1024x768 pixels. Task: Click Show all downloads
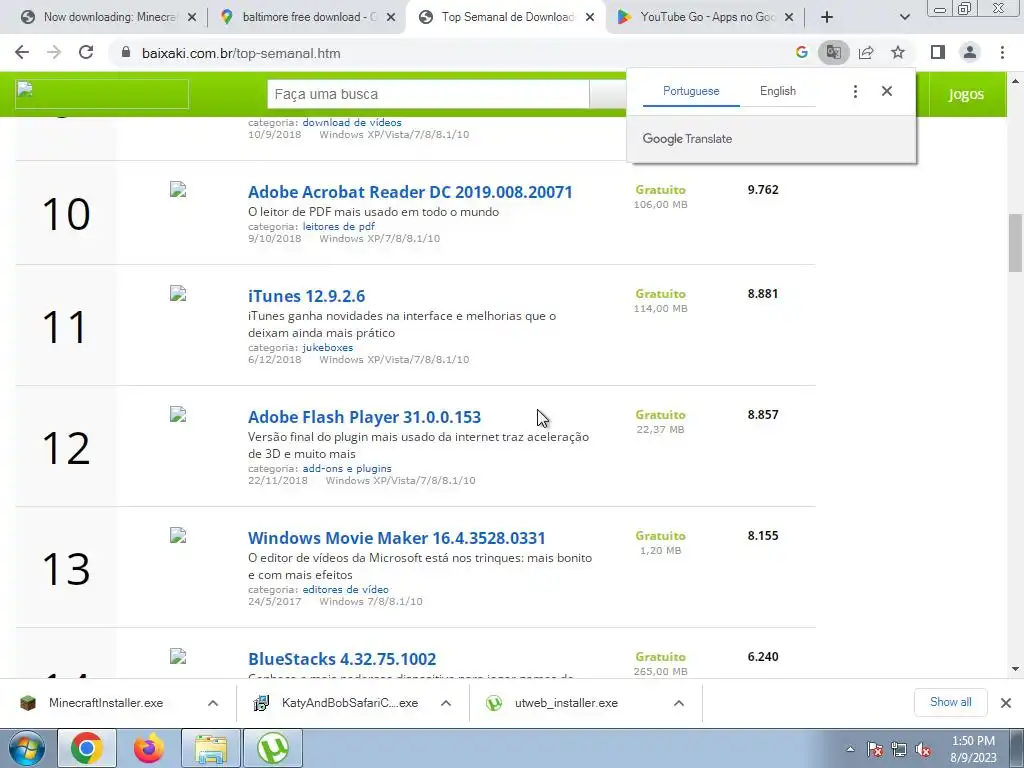[x=950, y=702]
